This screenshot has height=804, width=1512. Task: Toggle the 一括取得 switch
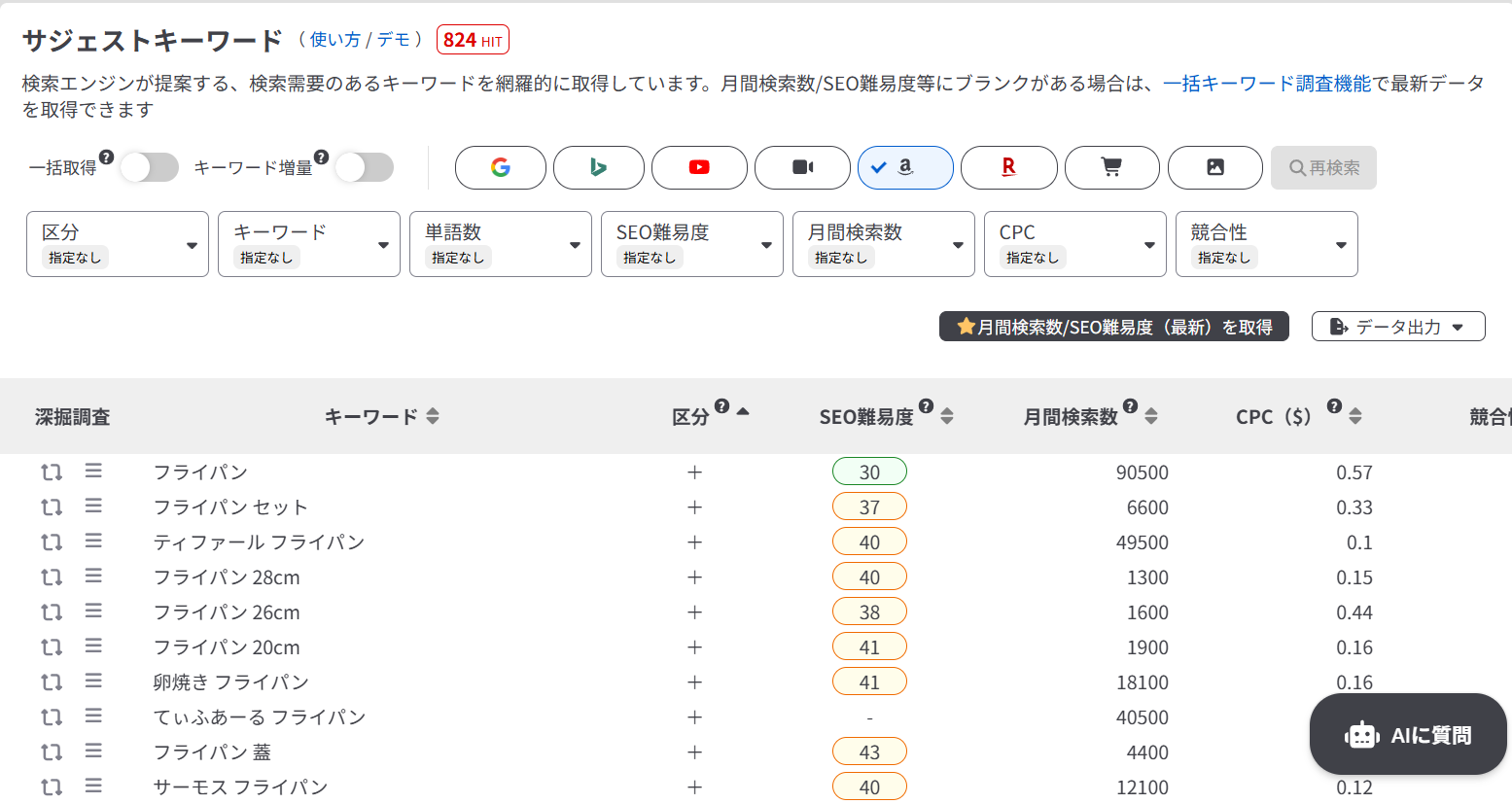(150, 167)
